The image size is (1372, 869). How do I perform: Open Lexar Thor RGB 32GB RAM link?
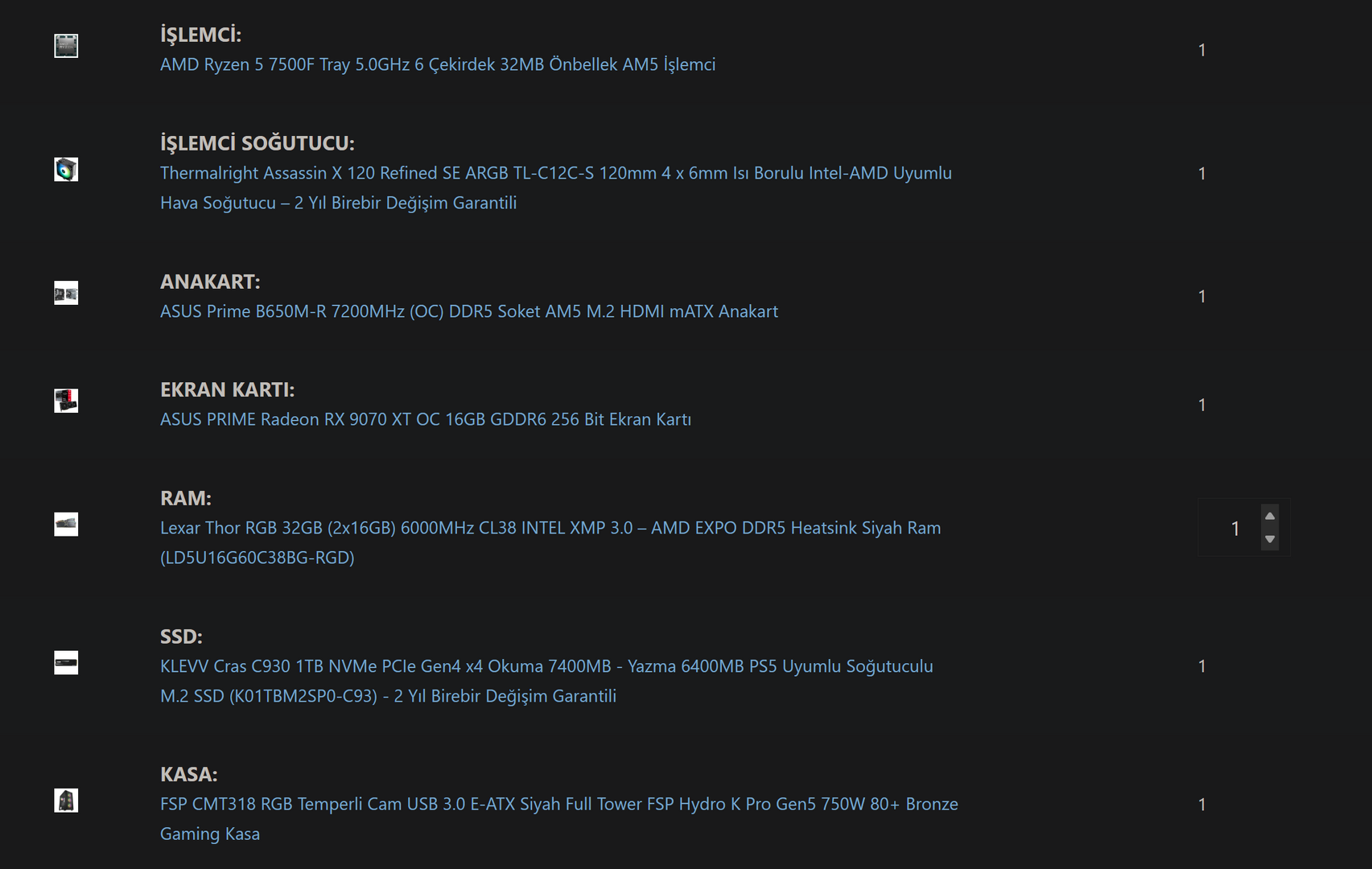[x=550, y=542]
